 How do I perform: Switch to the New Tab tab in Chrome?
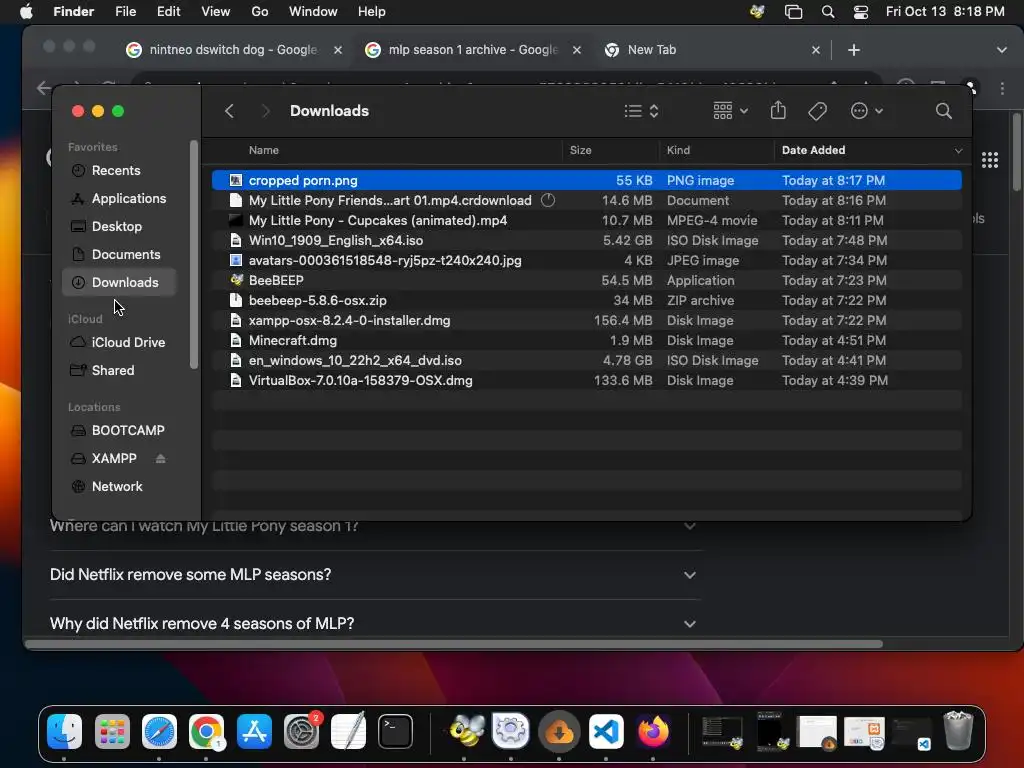[x=712, y=50]
